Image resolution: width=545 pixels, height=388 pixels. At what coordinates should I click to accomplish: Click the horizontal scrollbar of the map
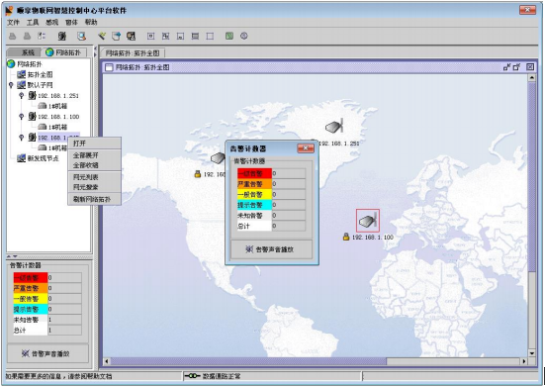[x=315, y=361]
